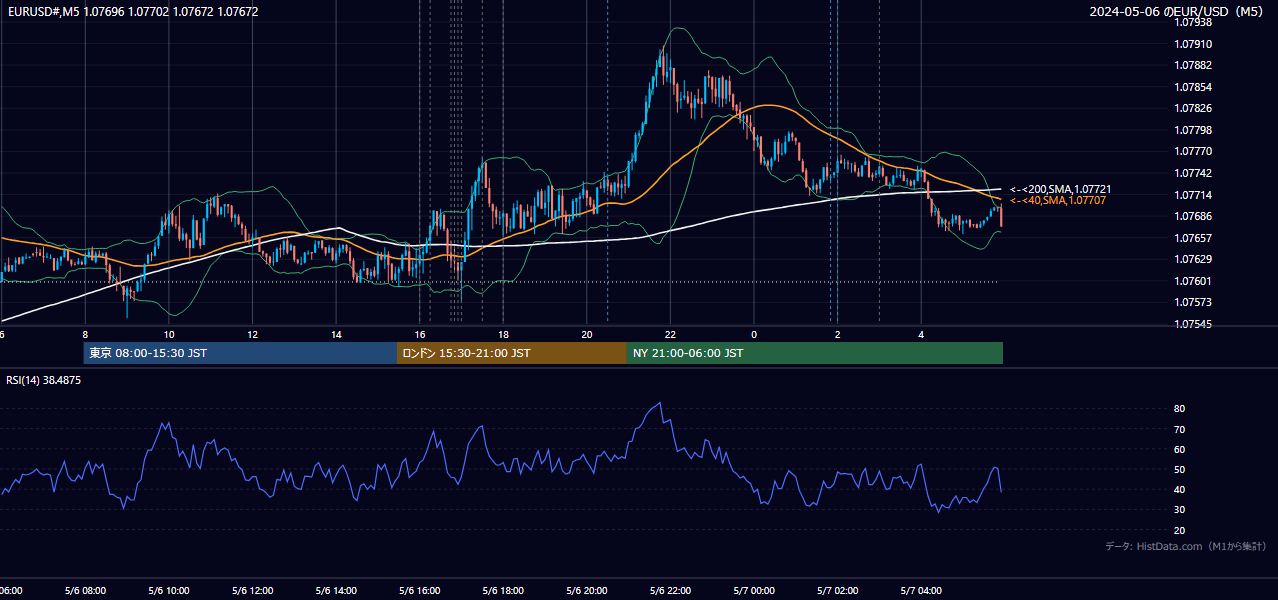This screenshot has width=1278, height=600.
Task: Click the 200 SMA 1.07721 label
Action: point(1061,189)
